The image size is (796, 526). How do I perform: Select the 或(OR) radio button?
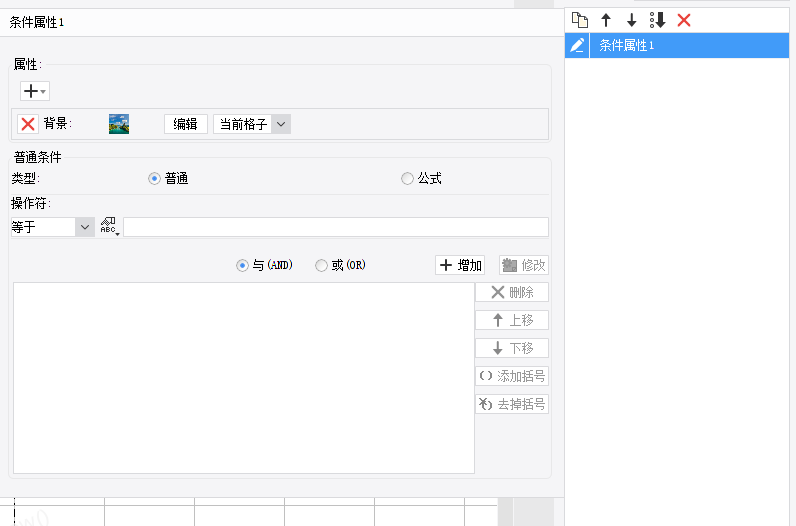321,265
